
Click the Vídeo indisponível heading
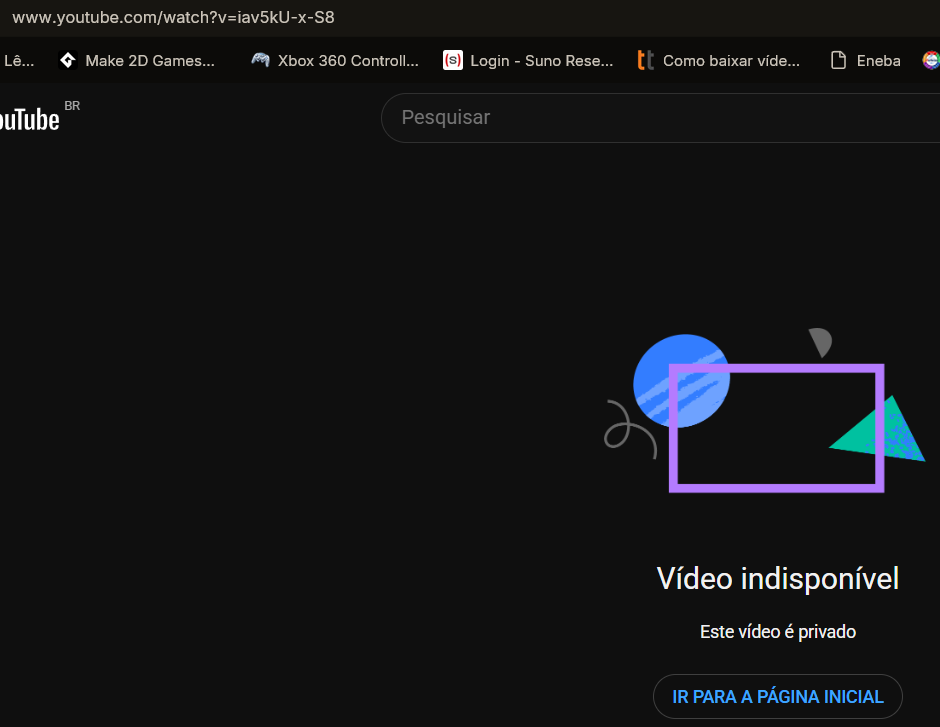[x=778, y=578]
